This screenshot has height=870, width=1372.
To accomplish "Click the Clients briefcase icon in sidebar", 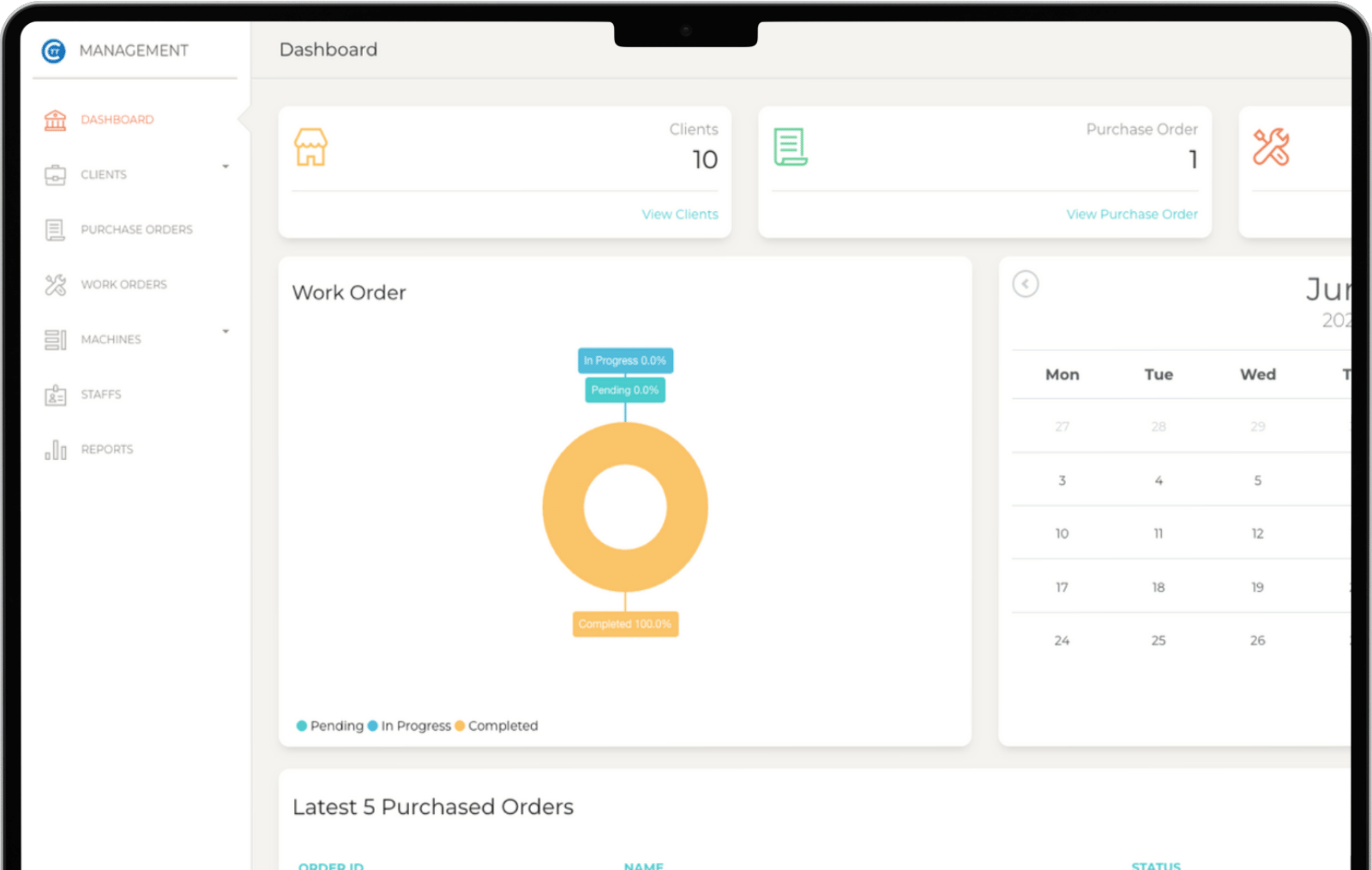I will click(55, 175).
